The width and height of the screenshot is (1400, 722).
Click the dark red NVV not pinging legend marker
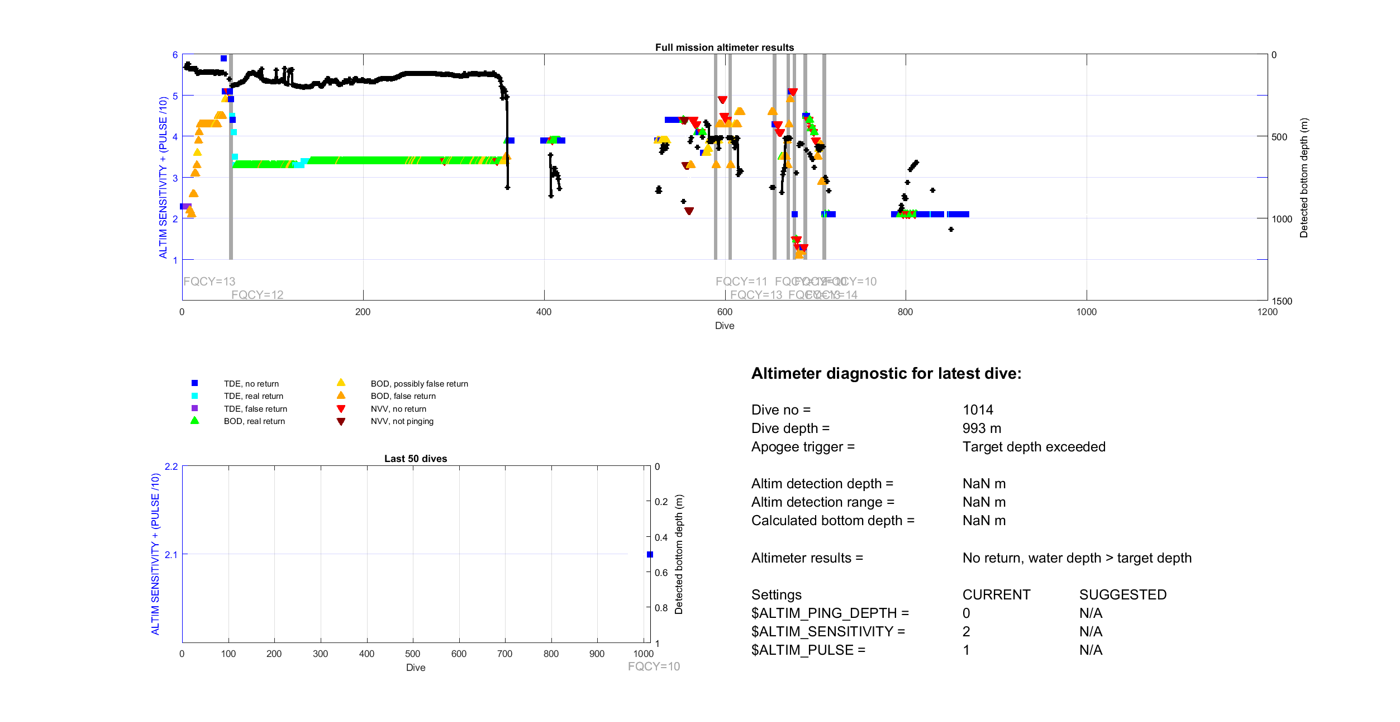coord(341,422)
